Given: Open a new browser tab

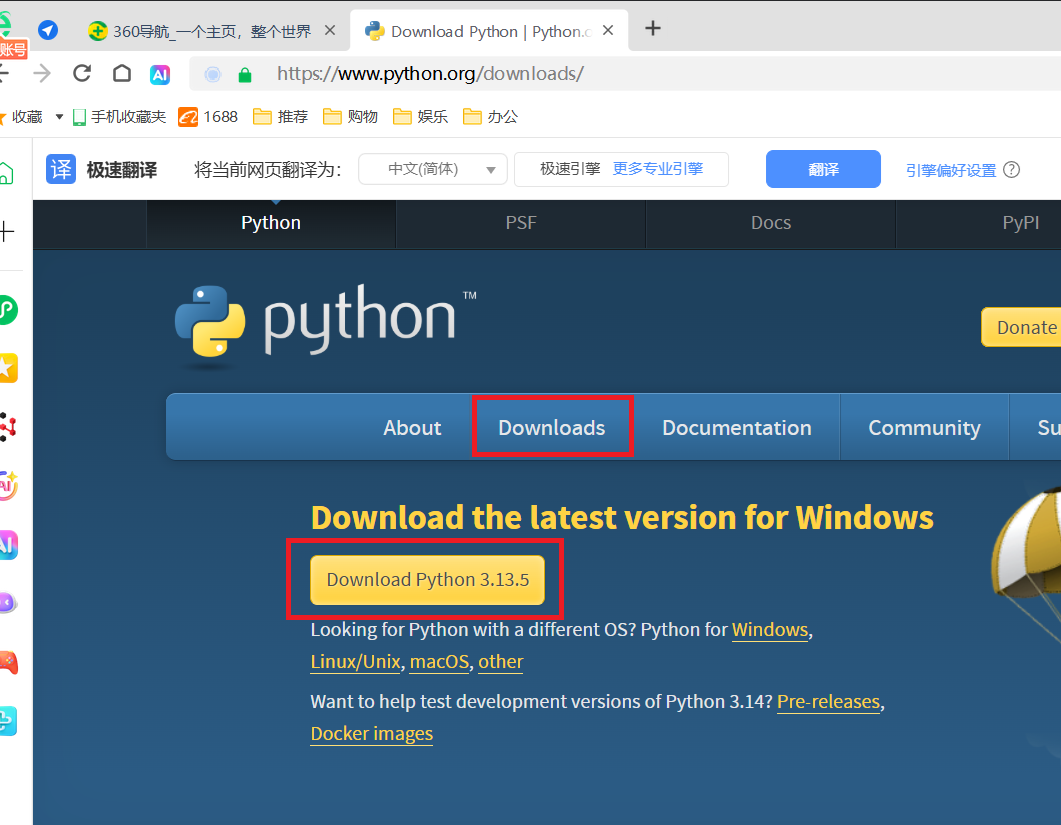Looking at the screenshot, I should click(653, 28).
